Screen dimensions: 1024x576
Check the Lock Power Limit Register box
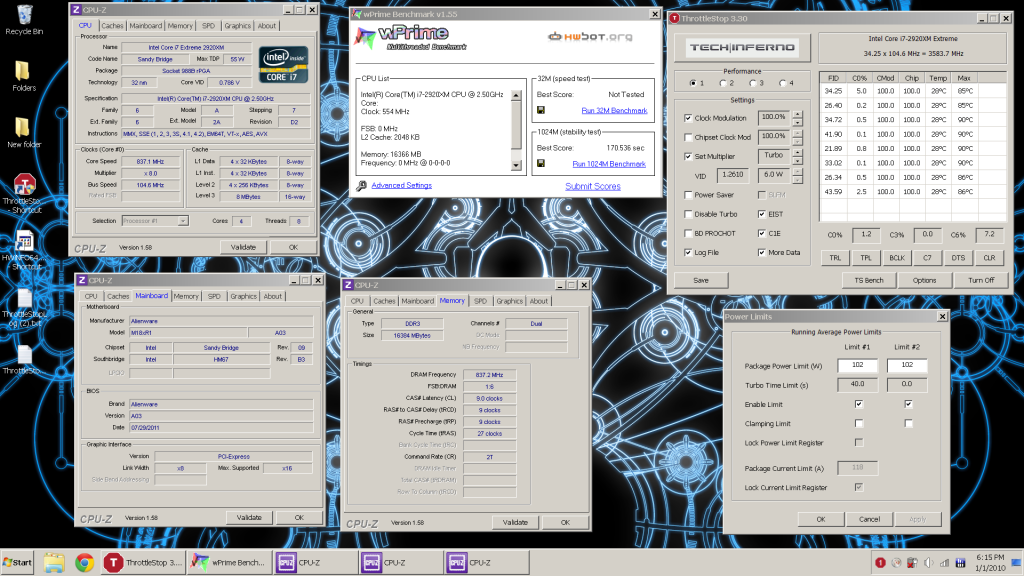click(x=859, y=443)
